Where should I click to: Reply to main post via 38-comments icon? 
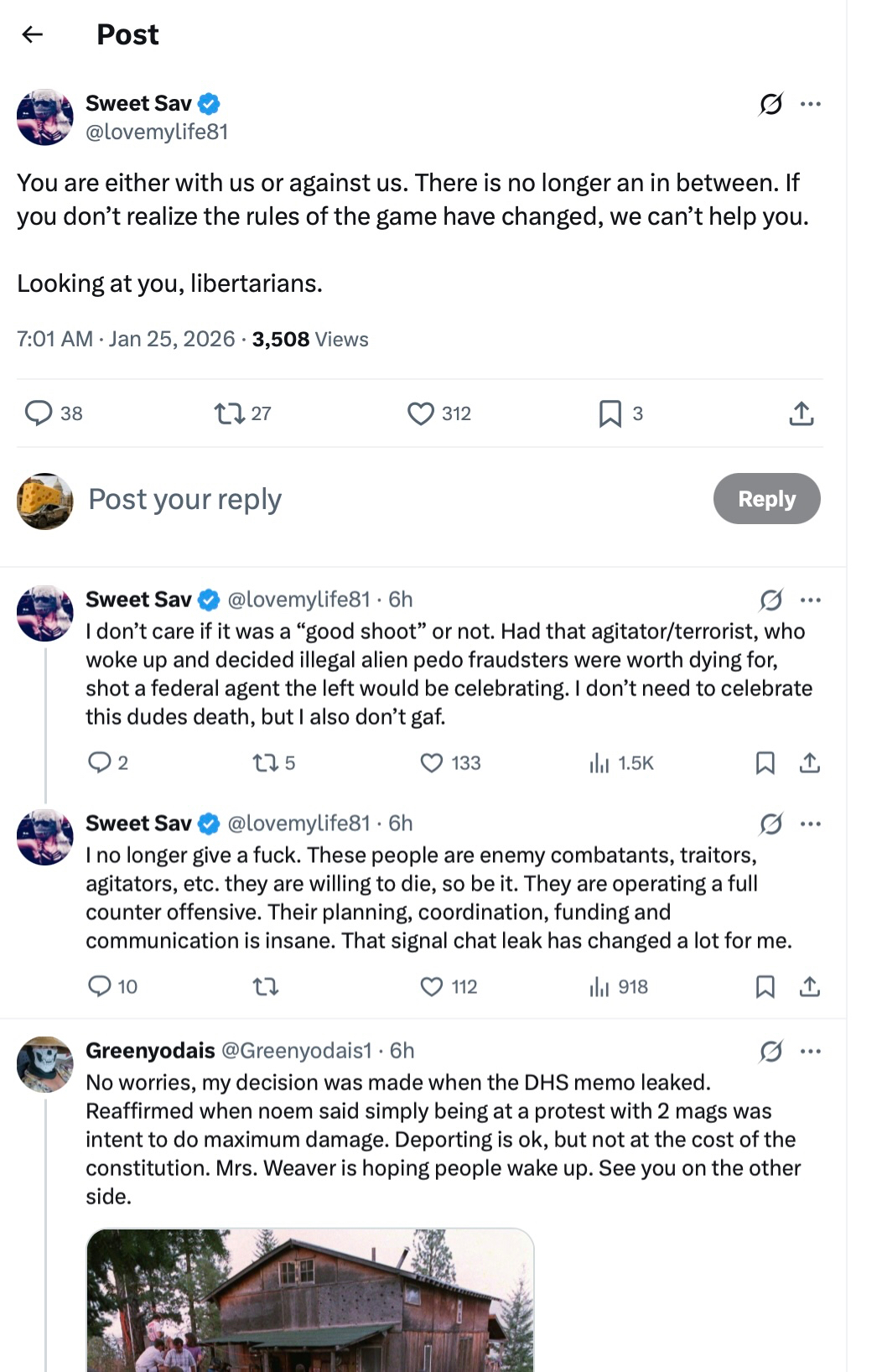click(x=39, y=413)
